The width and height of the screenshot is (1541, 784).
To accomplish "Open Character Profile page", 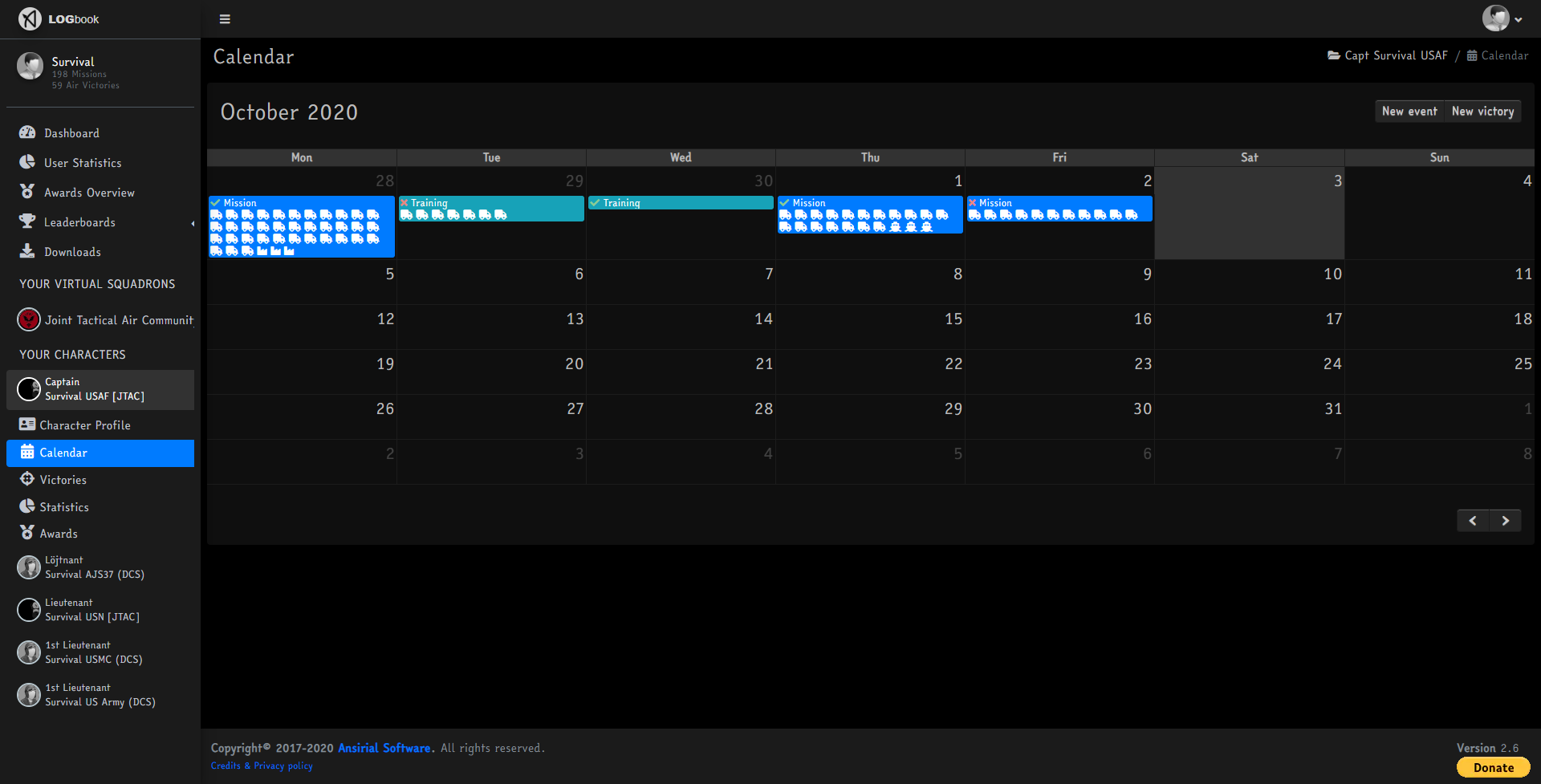I will [x=100, y=425].
